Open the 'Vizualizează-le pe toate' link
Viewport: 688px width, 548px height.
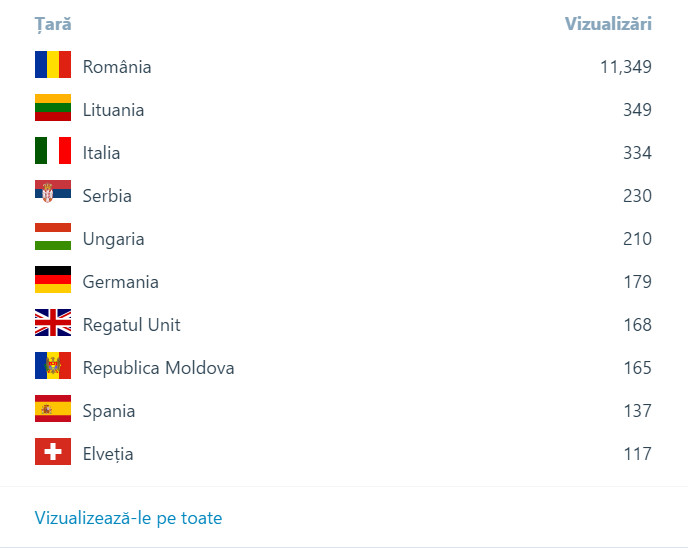click(x=128, y=518)
